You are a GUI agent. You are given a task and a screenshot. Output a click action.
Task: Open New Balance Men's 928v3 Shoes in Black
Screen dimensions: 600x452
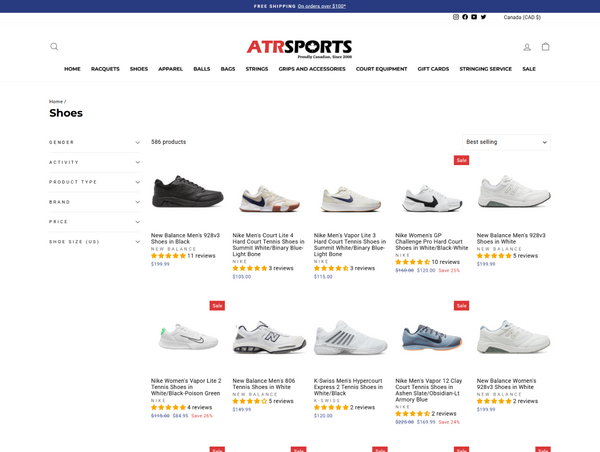185,238
